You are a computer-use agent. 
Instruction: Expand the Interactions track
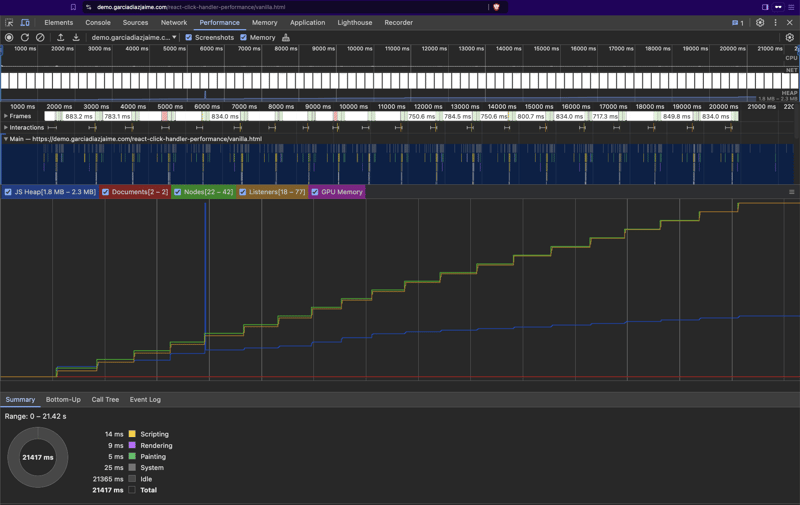point(6,128)
